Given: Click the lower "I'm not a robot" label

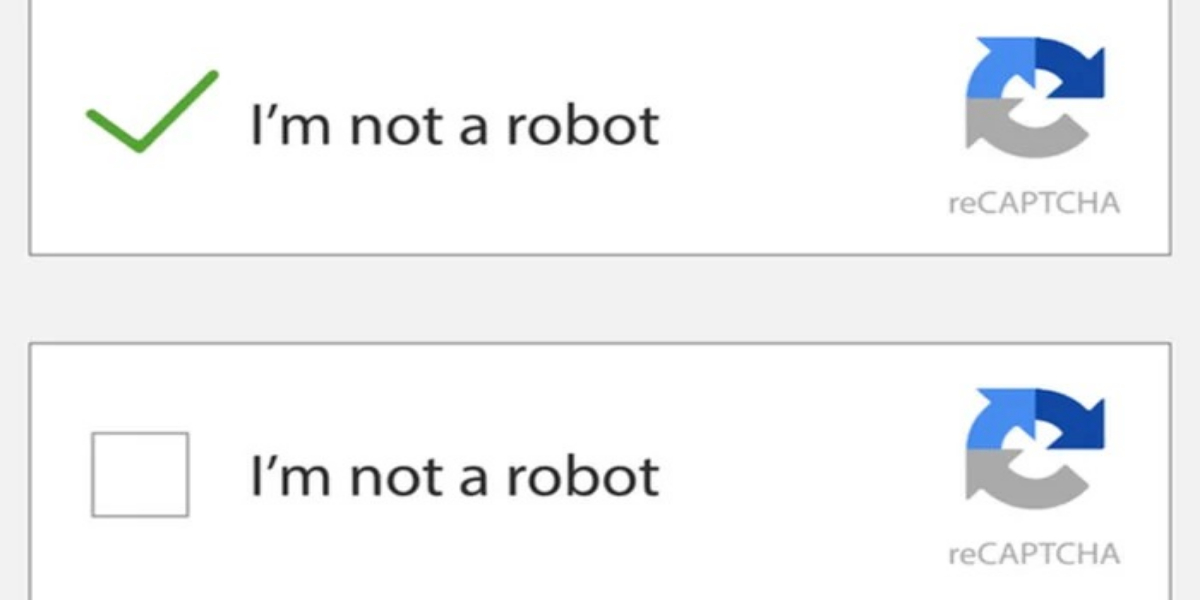Looking at the screenshot, I should (x=454, y=475).
